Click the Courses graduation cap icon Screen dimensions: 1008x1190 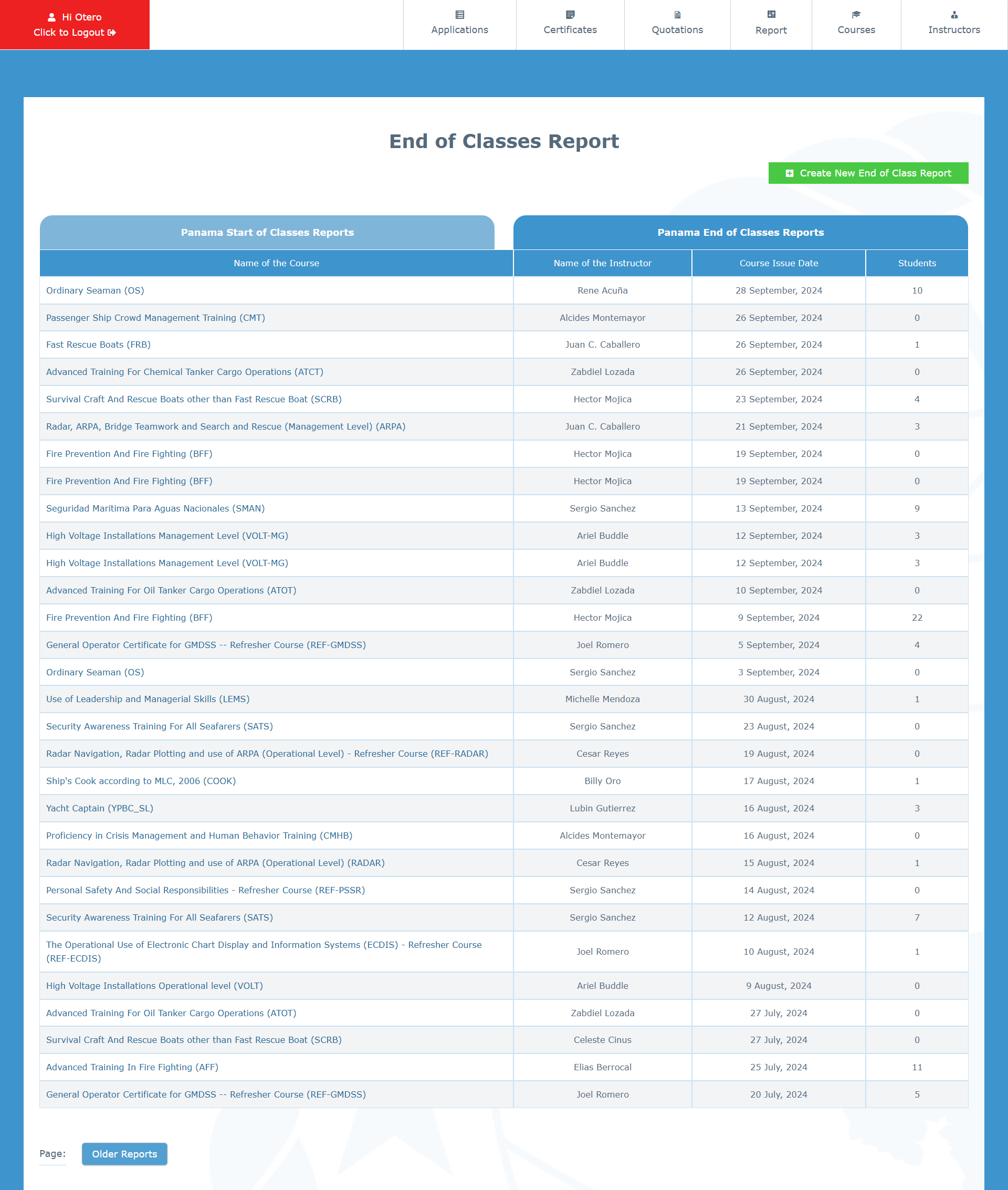[855, 15]
